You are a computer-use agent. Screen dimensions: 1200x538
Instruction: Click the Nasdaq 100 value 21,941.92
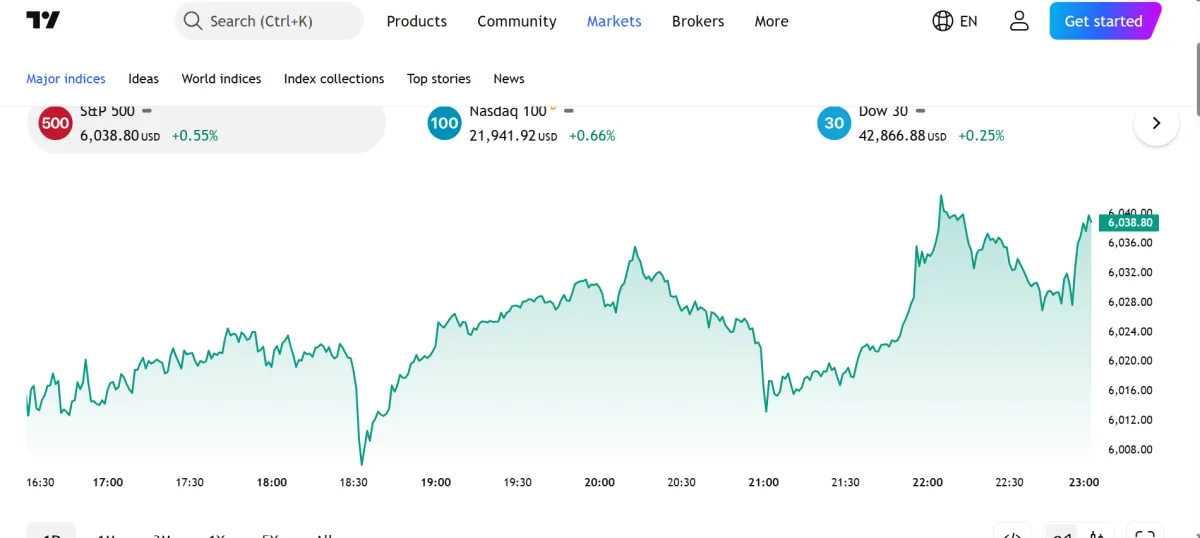click(503, 135)
